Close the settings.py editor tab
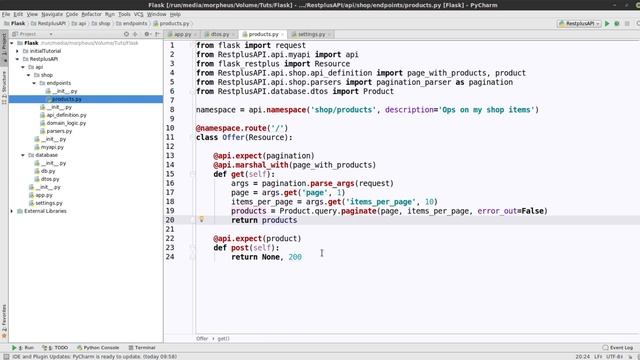This screenshot has width=640, height=360. click(329, 35)
